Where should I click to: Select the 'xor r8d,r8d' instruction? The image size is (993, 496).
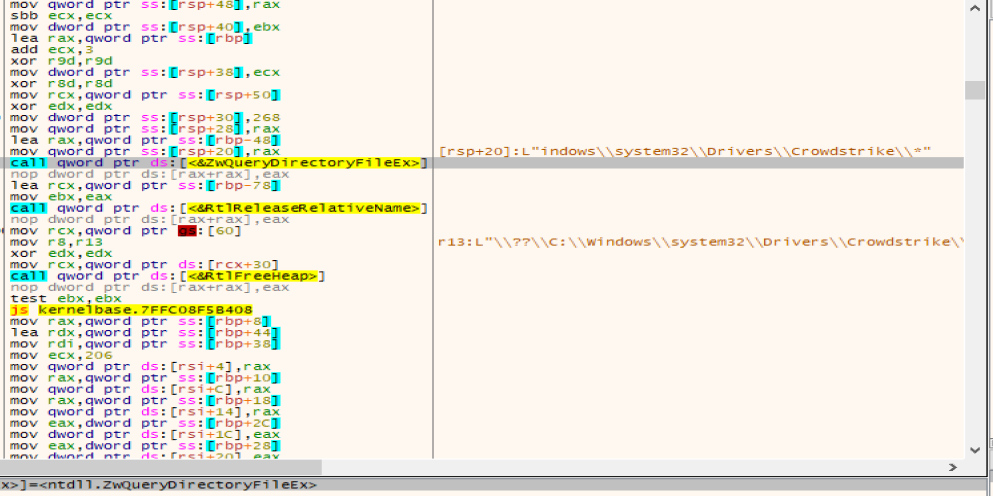61,84
